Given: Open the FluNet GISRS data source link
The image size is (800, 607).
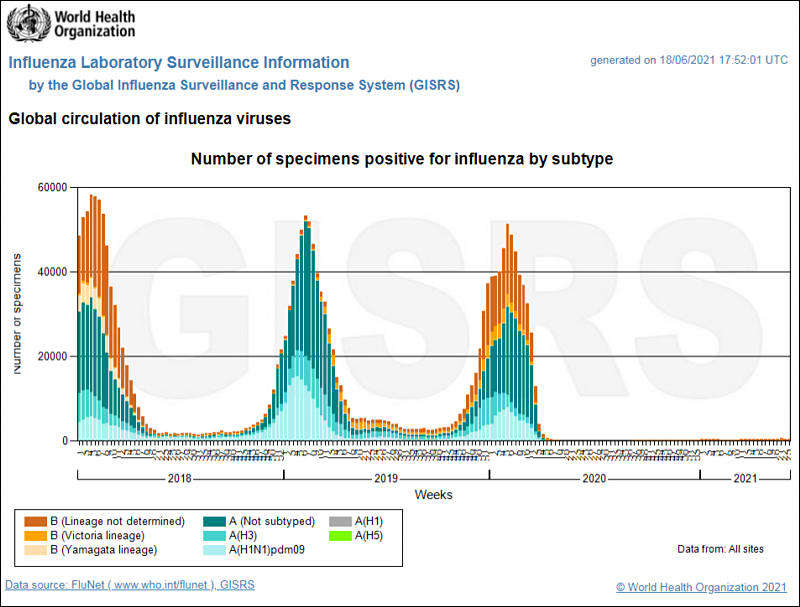Looking at the screenshot, I should click(x=130, y=585).
